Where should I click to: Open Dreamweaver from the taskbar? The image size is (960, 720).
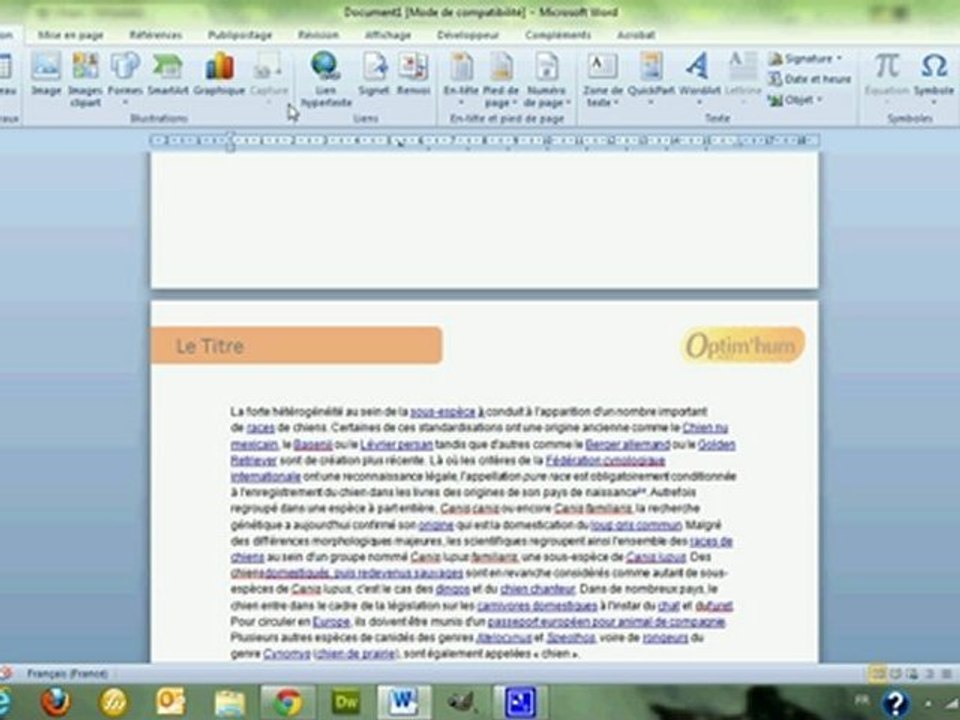[346, 702]
